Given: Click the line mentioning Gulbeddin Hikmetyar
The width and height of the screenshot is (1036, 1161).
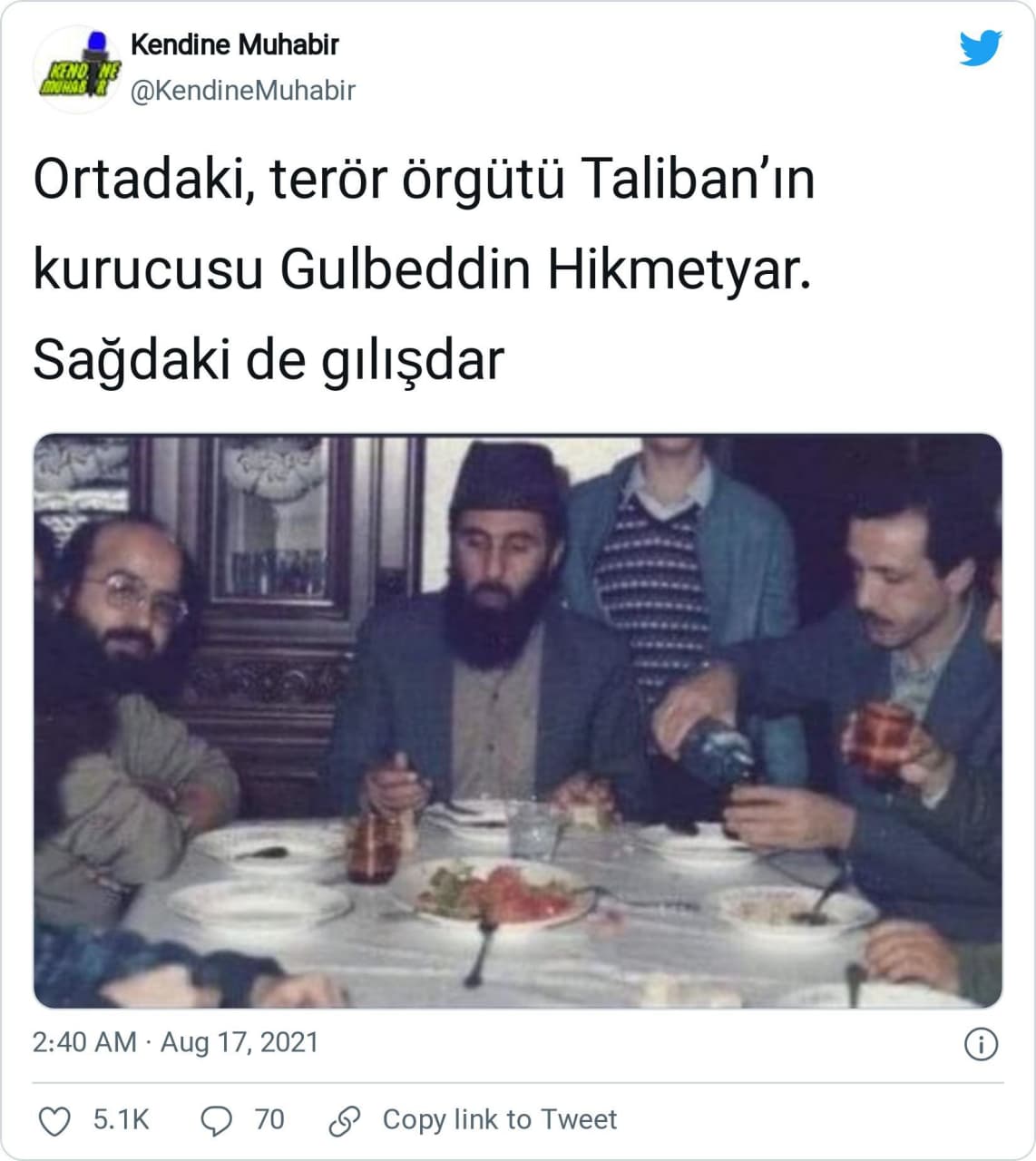Looking at the screenshot, I should 422,270.
